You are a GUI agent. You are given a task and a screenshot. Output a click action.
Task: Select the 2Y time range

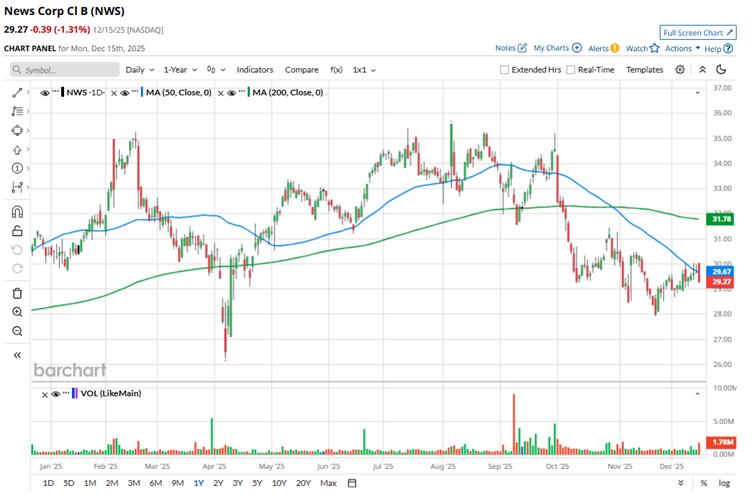click(218, 483)
